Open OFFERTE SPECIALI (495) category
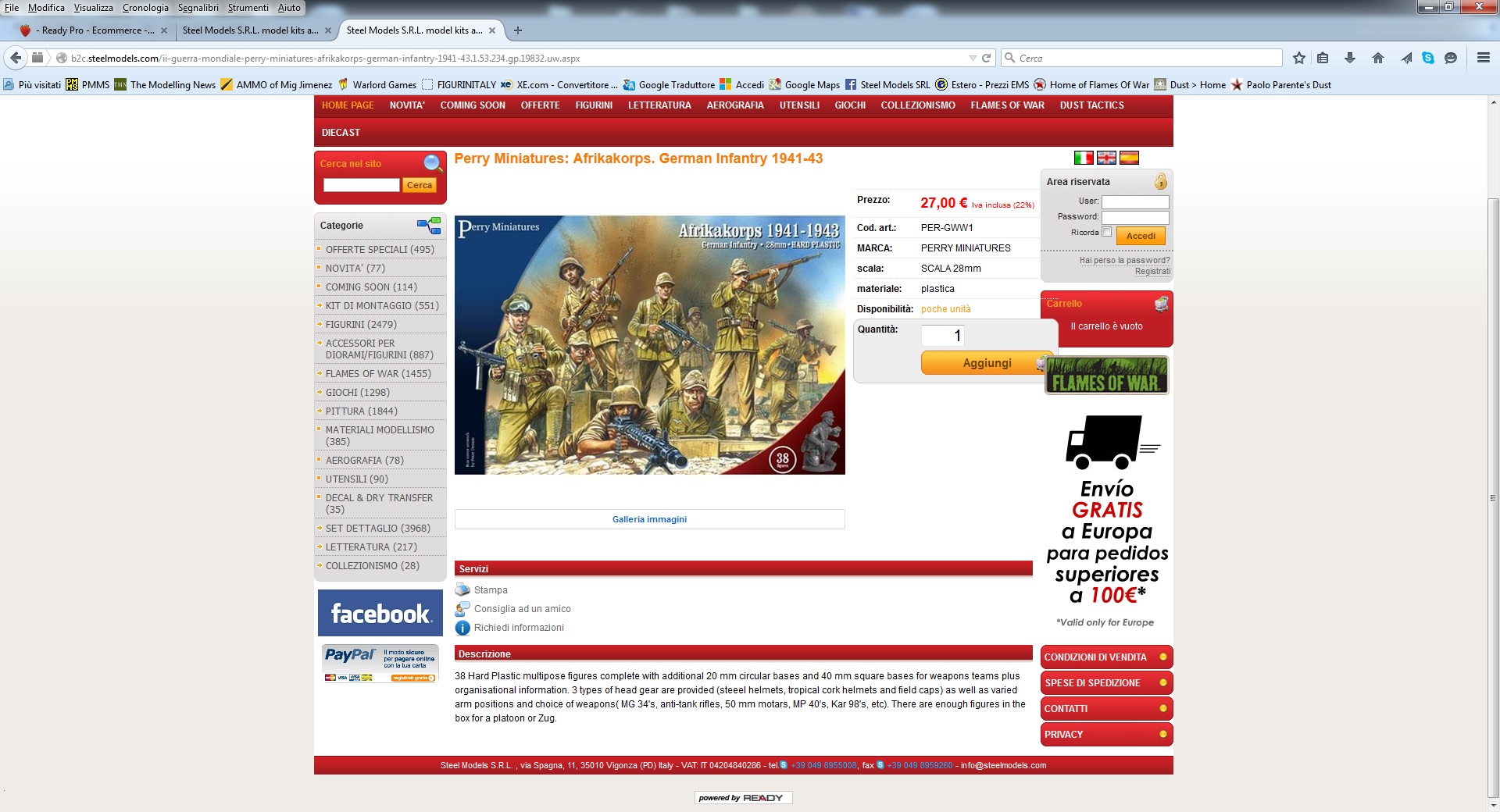 click(380, 250)
